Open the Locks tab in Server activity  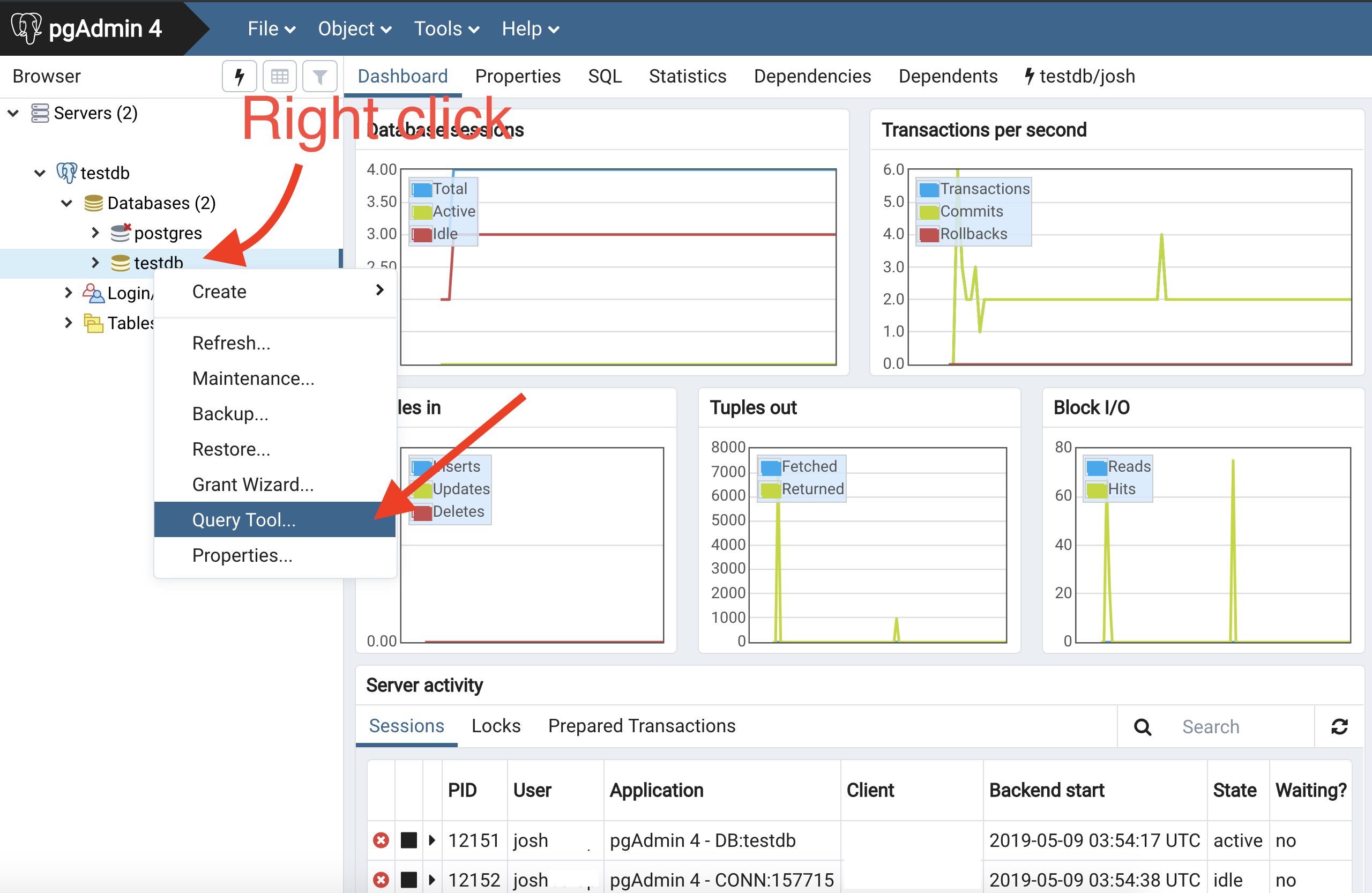[x=496, y=726]
